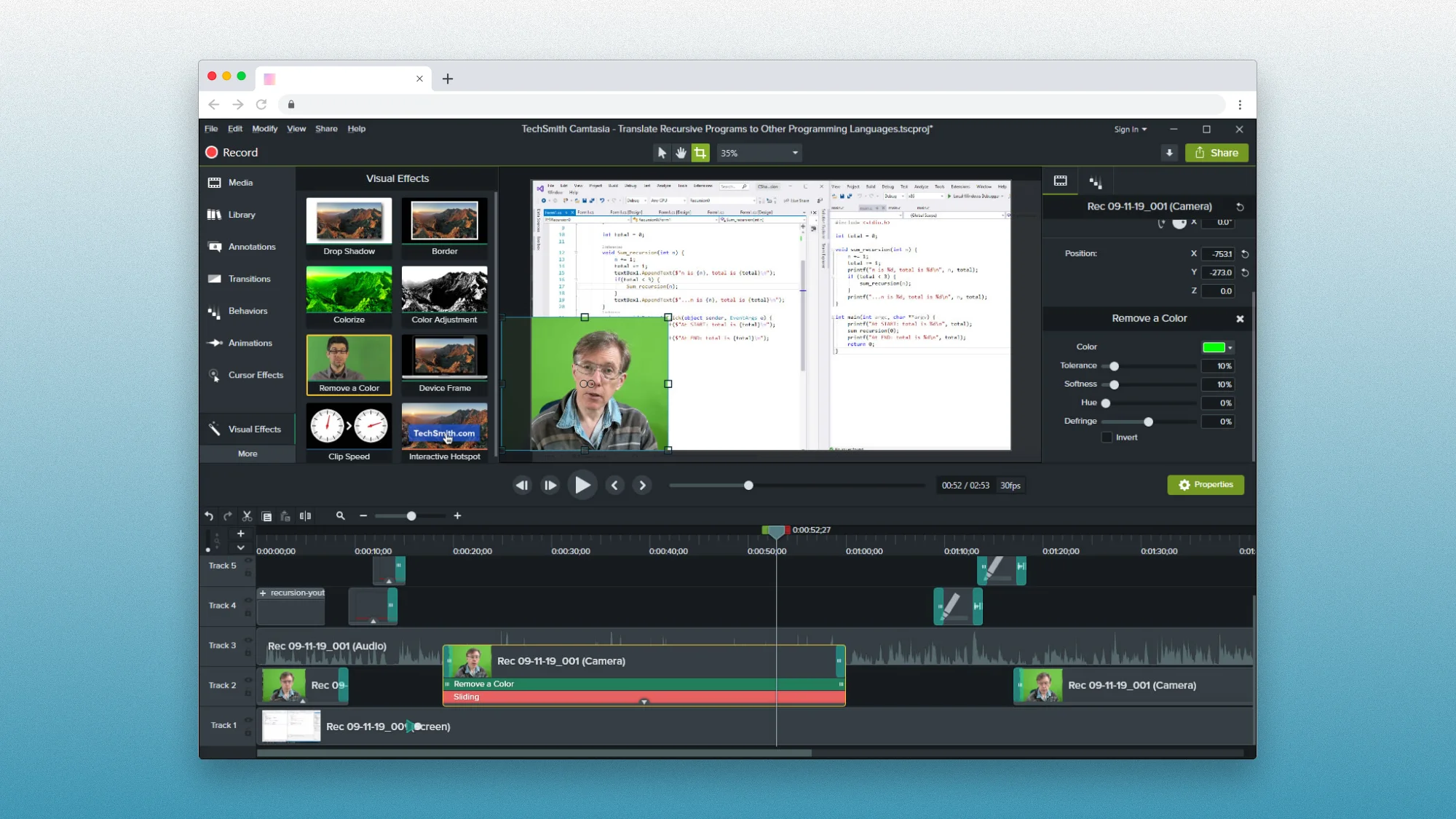Select the crop tool above canvas
The height and width of the screenshot is (819, 1456).
click(700, 153)
